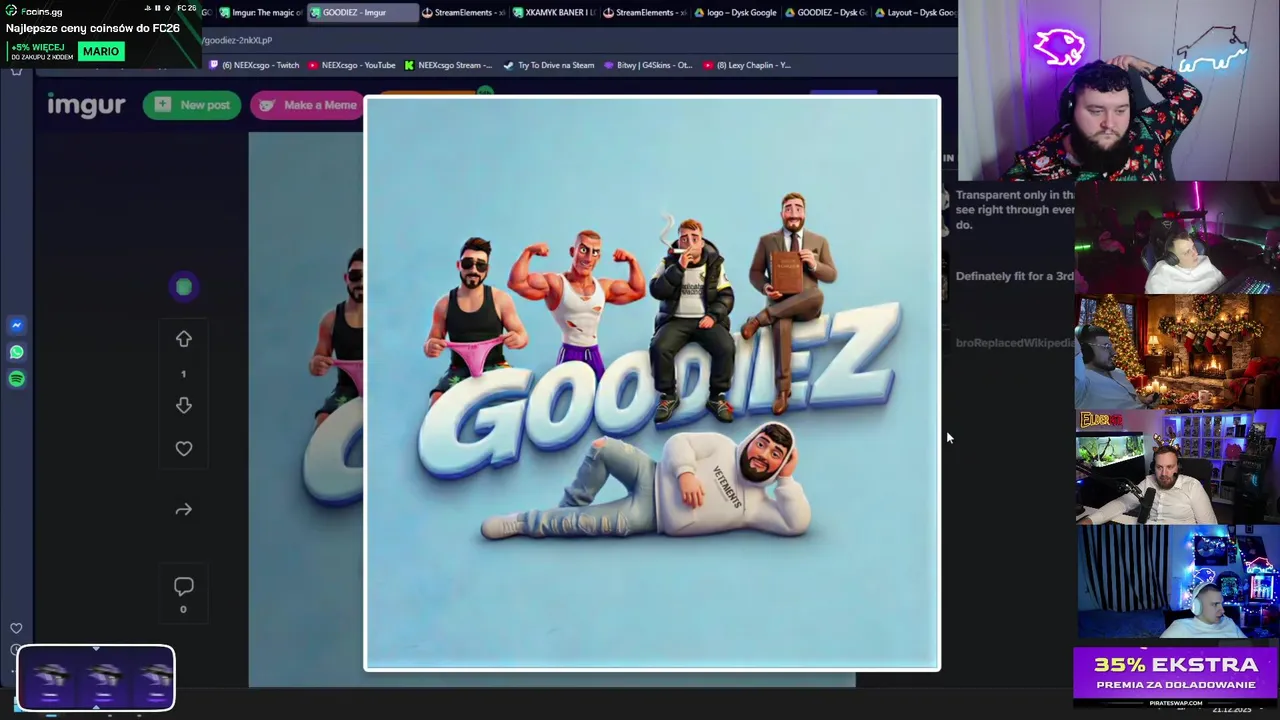Click the '35% EKSTRA' pirateswap banner
1280x720 pixels.
[x=1175, y=677]
